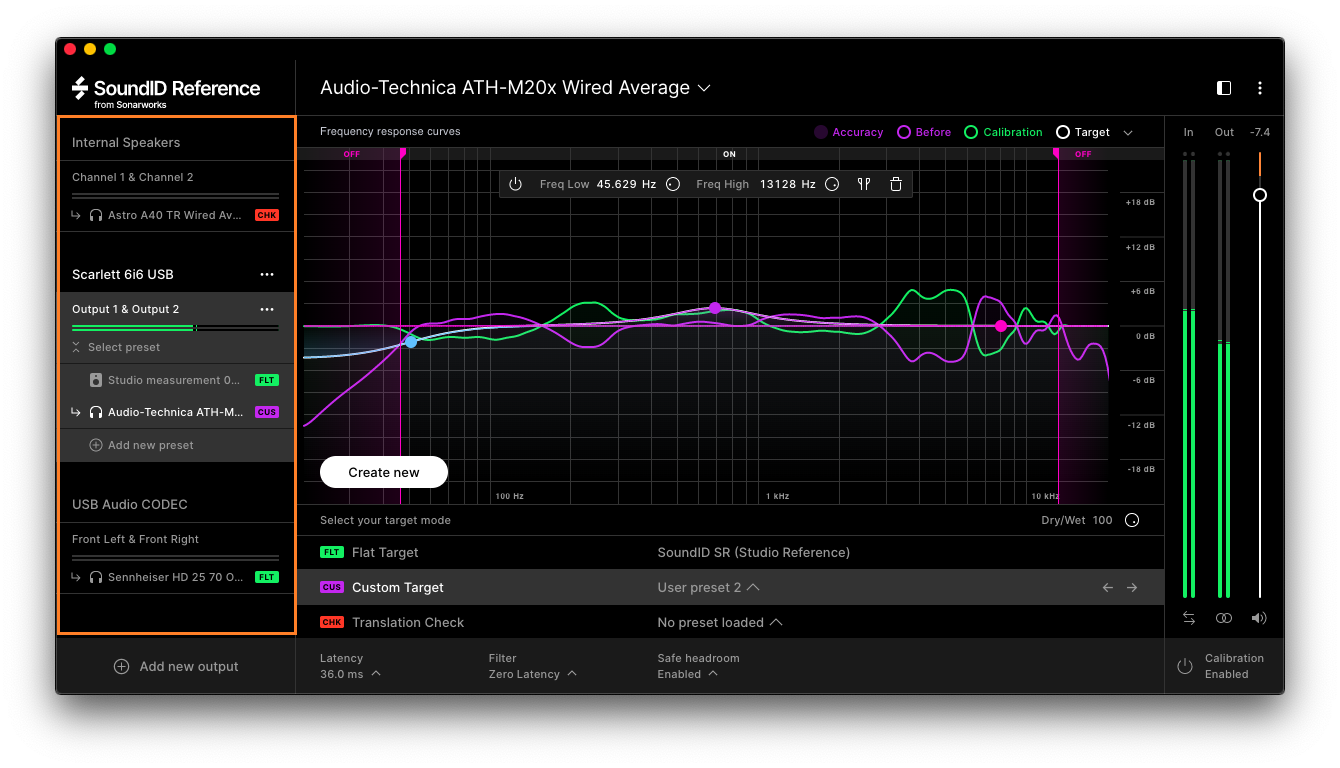Open the three-dot options menu at top right
Screen dimensions: 1340x768
click(x=1260, y=88)
